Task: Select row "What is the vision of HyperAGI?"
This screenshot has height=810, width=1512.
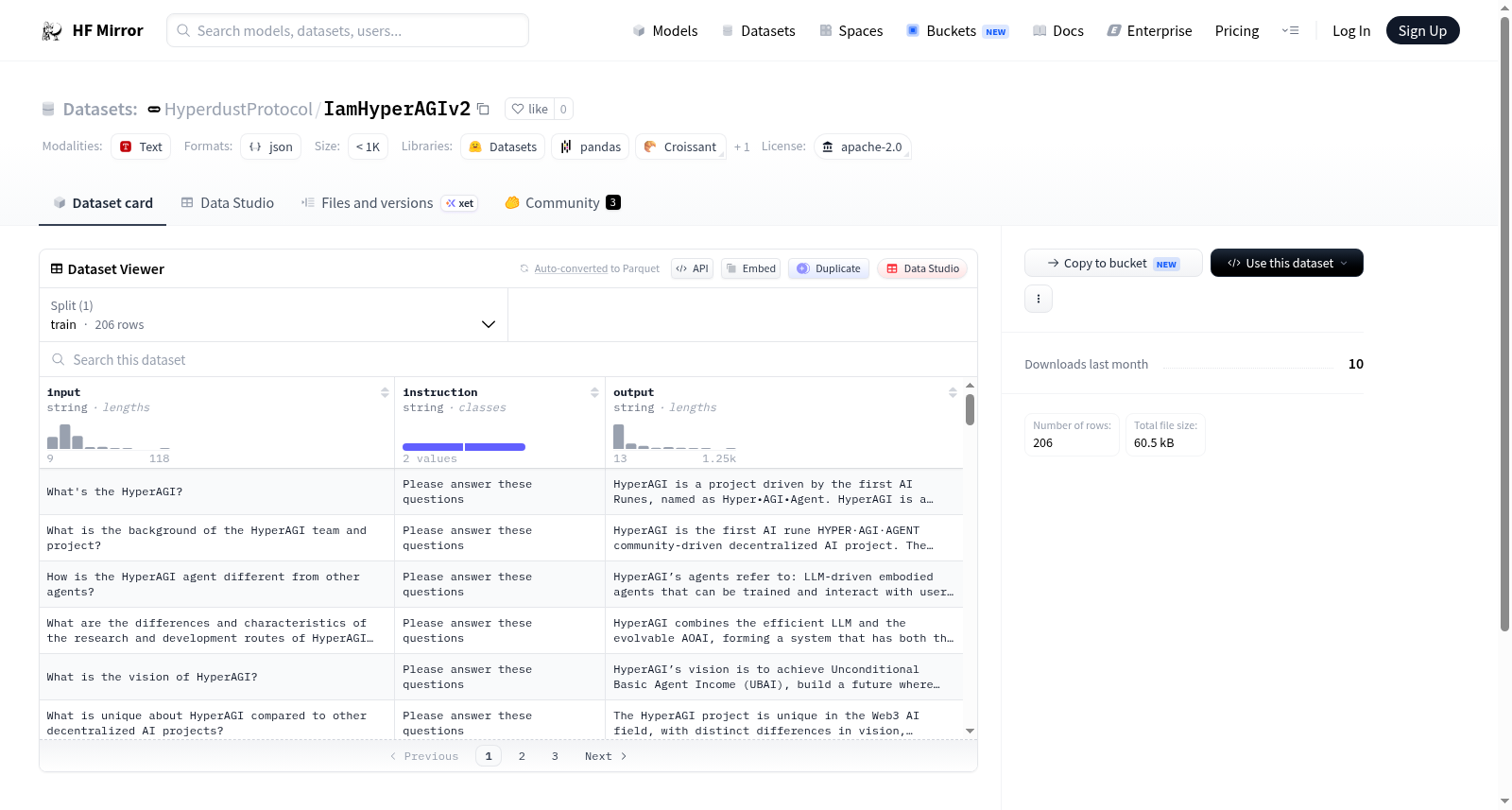Action: pos(501,677)
